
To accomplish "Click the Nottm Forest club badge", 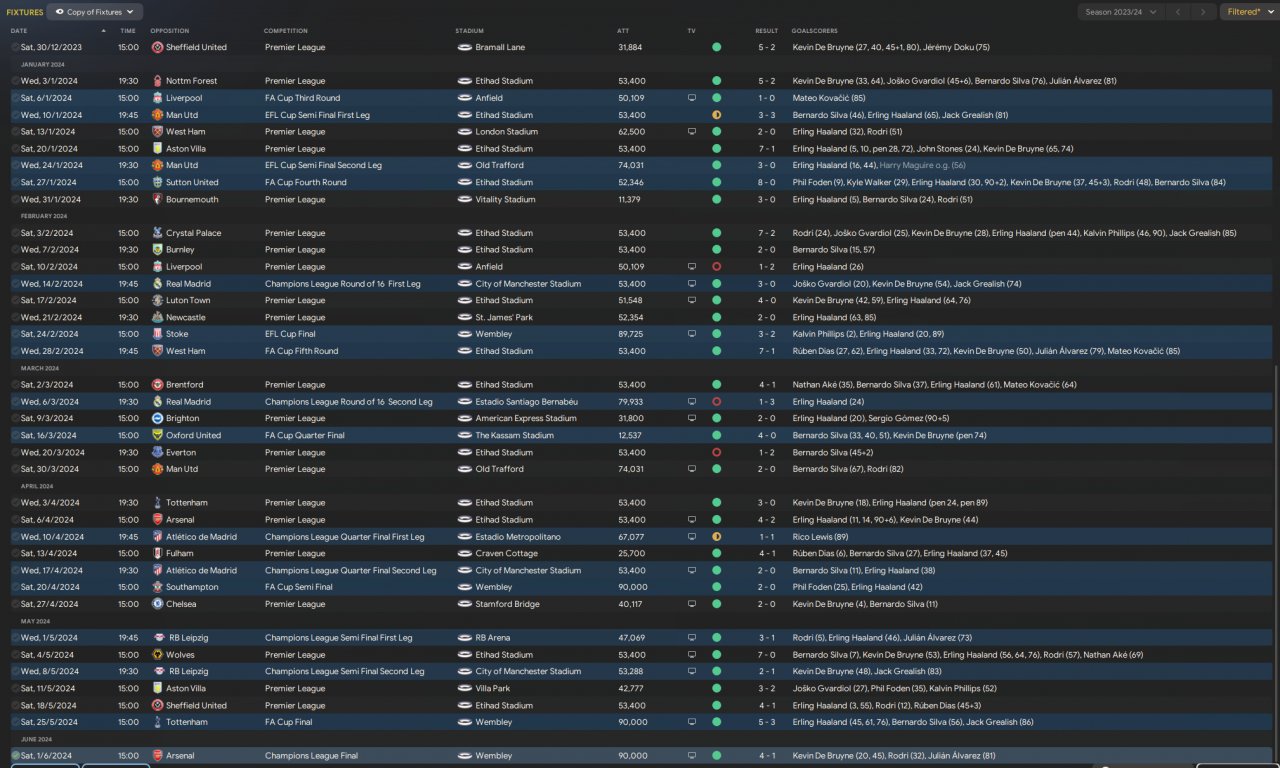I will [157, 81].
